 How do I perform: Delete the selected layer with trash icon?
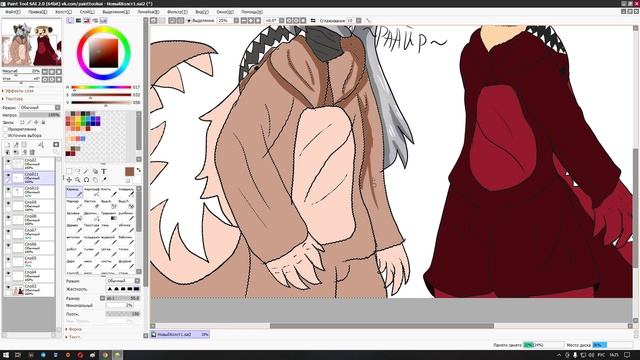[x=32, y=152]
